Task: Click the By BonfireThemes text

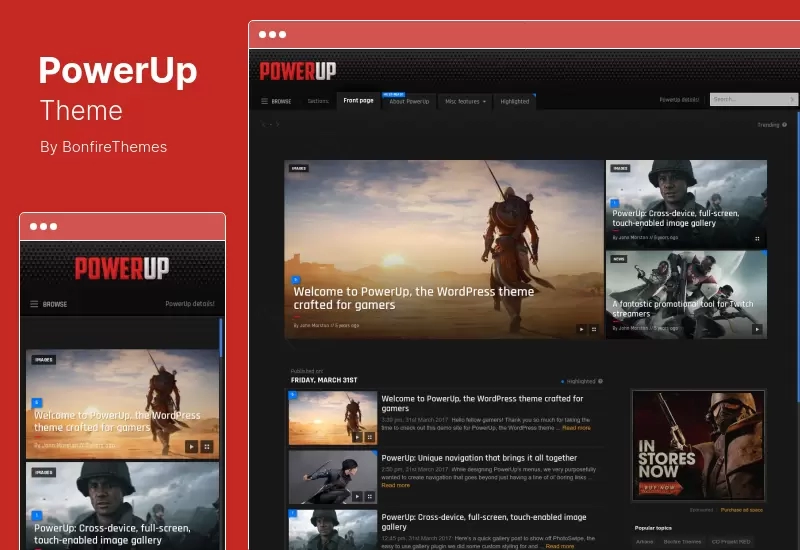Action: [104, 147]
